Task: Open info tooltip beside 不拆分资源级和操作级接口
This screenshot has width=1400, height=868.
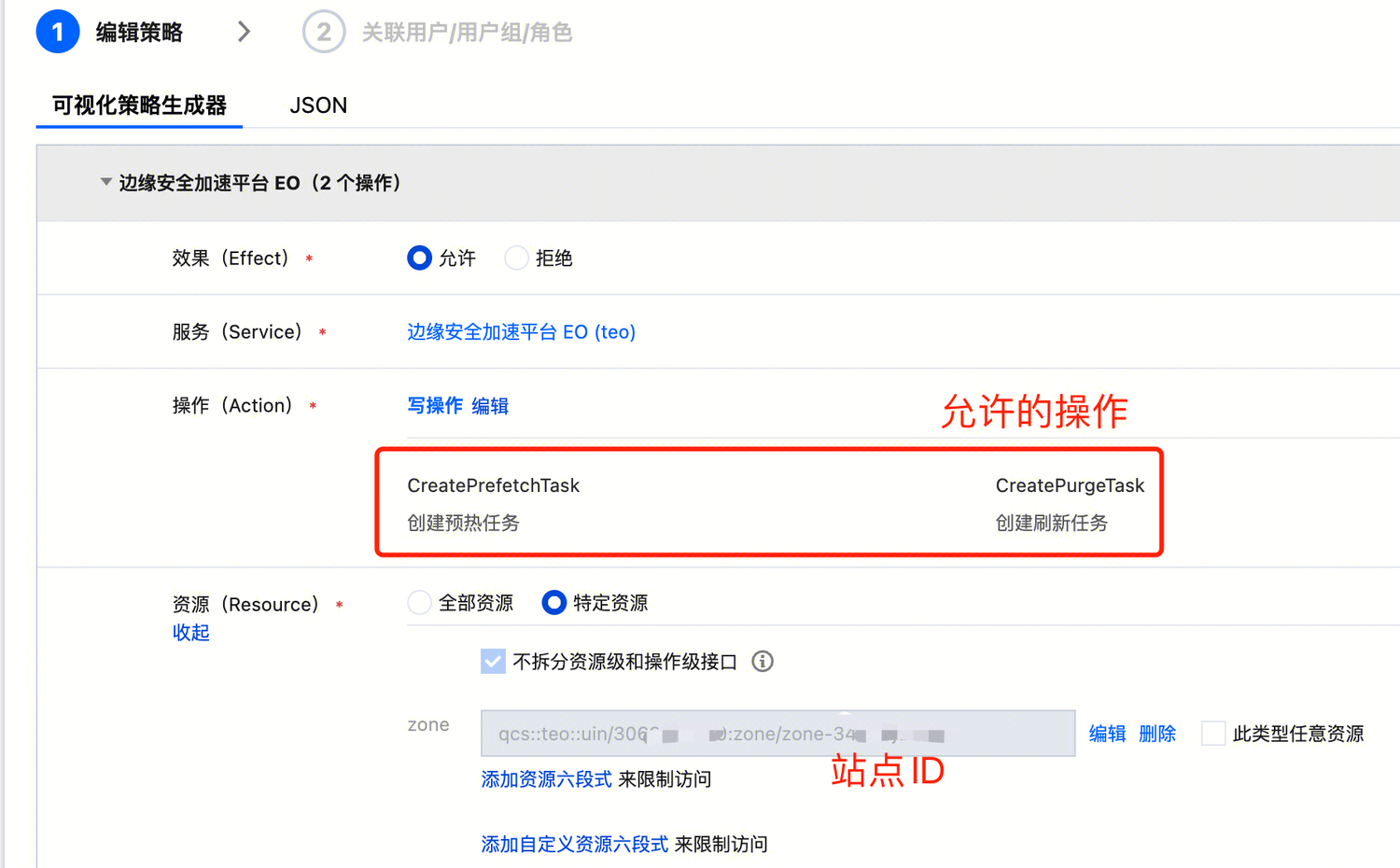Action: [x=763, y=662]
